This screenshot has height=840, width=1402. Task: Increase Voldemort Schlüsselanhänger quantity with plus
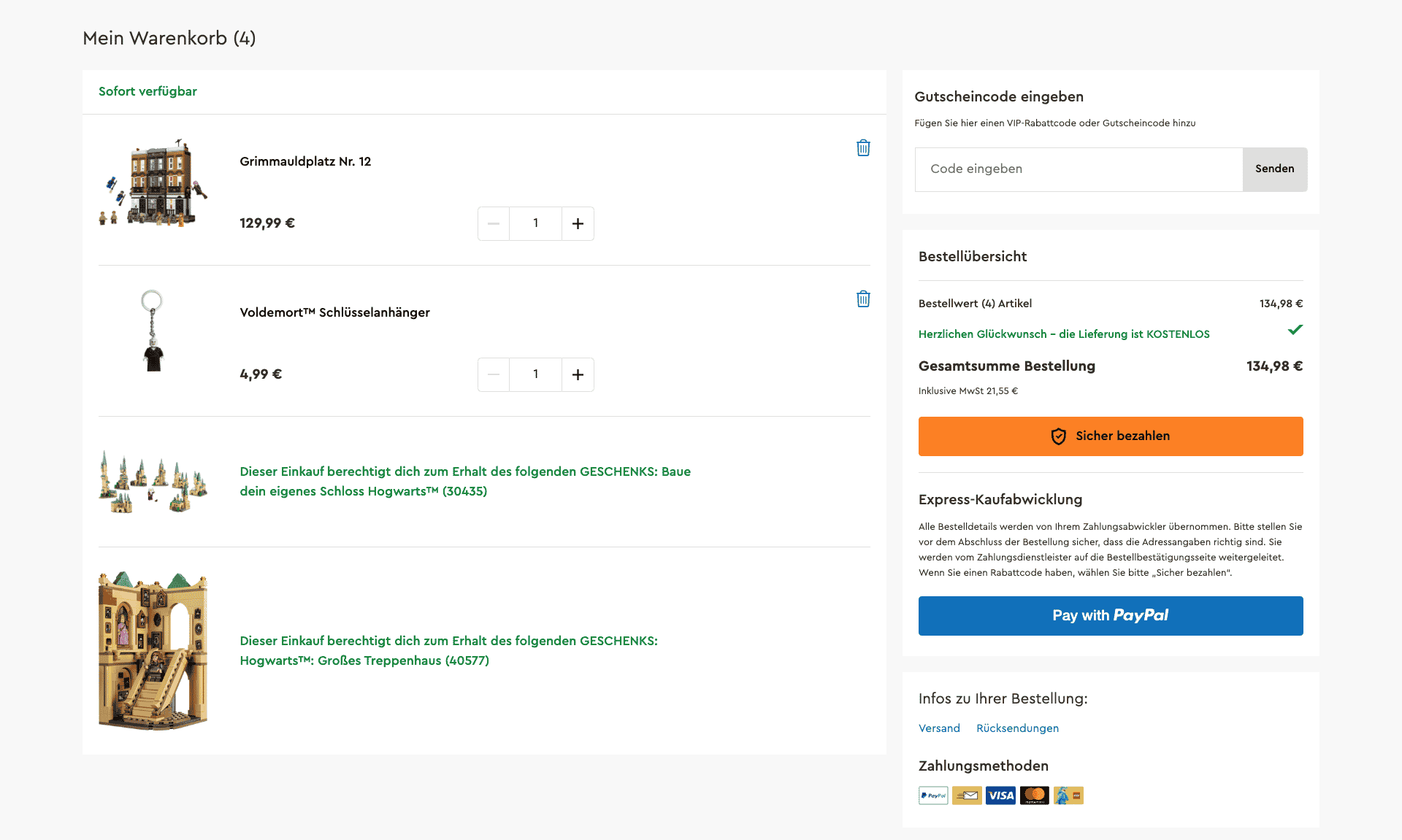(578, 374)
